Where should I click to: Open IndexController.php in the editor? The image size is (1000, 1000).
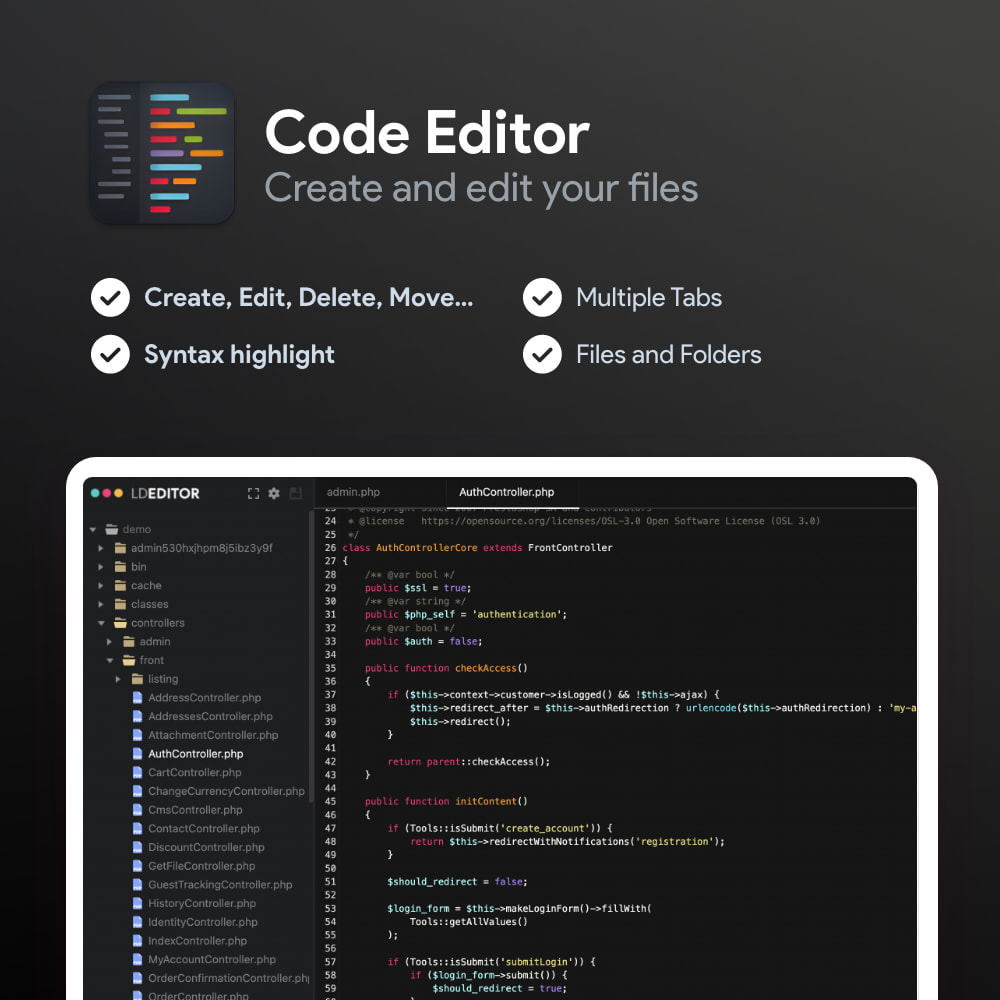197,940
